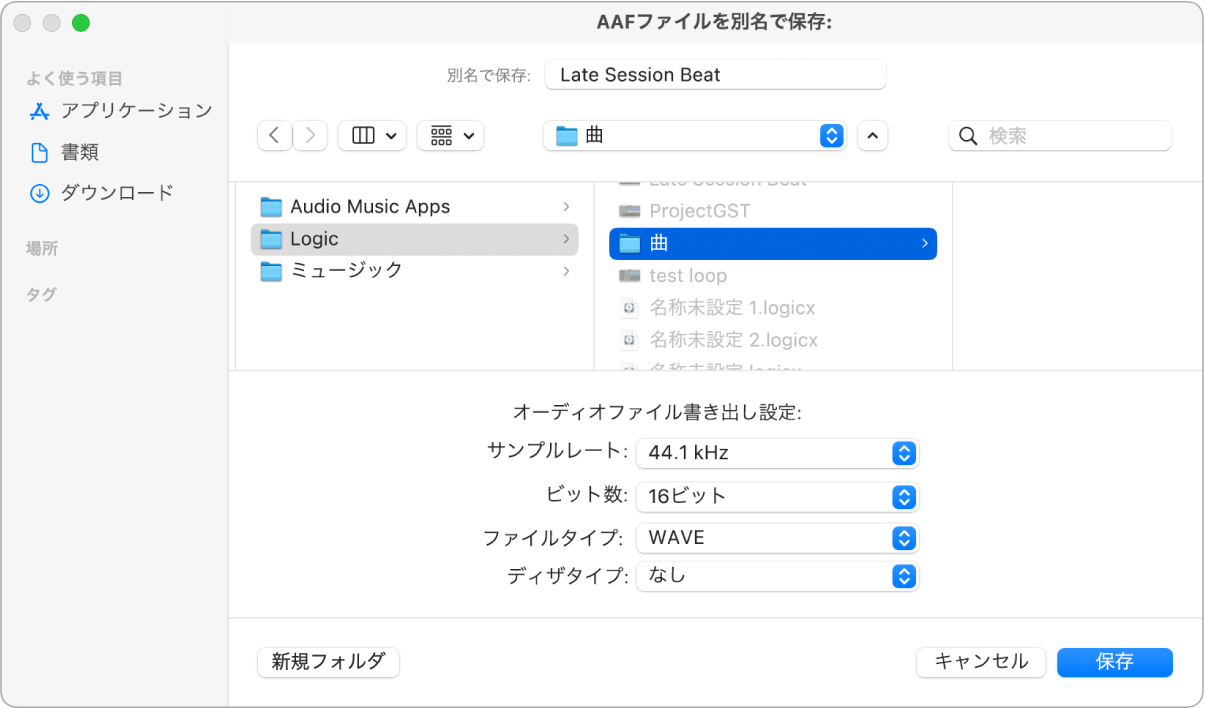Screen dimensions: 1205x708
Task: Open the ビット数 dropdown showing 16ビット
Action: [x=902, y=497]
